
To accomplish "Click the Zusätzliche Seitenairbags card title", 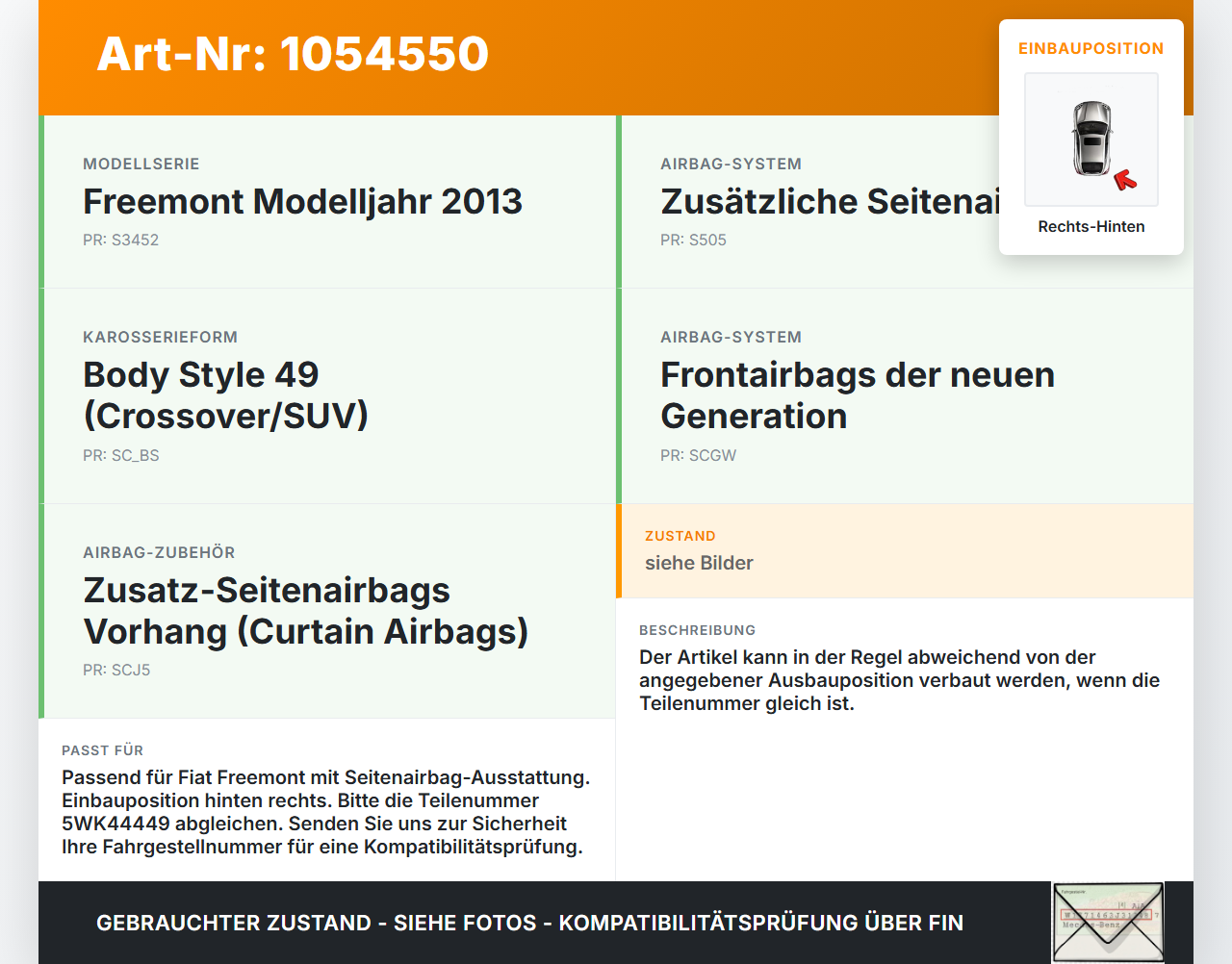I will pos(830,201).
